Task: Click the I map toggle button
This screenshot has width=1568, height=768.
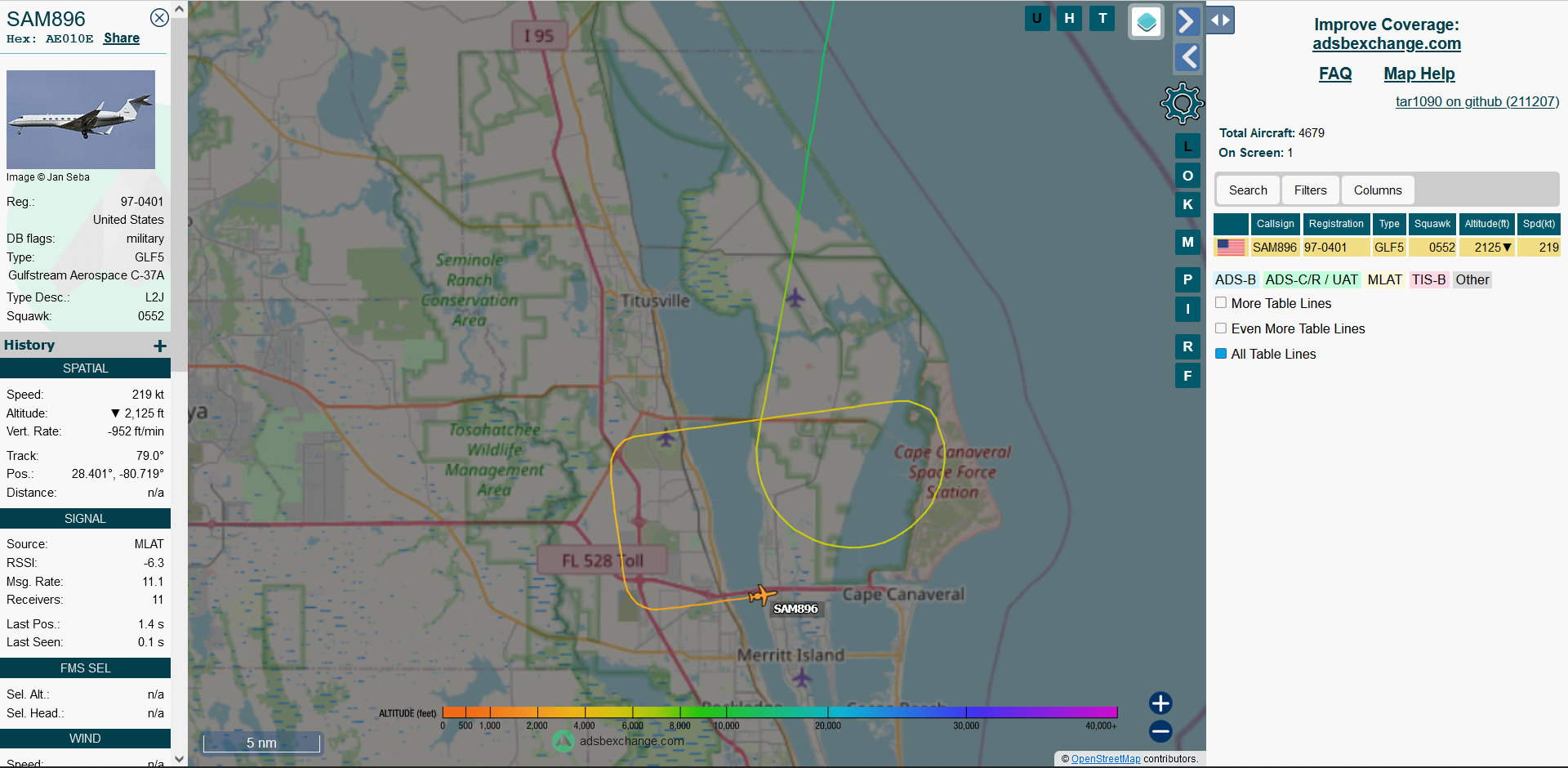Action: 1187,309
